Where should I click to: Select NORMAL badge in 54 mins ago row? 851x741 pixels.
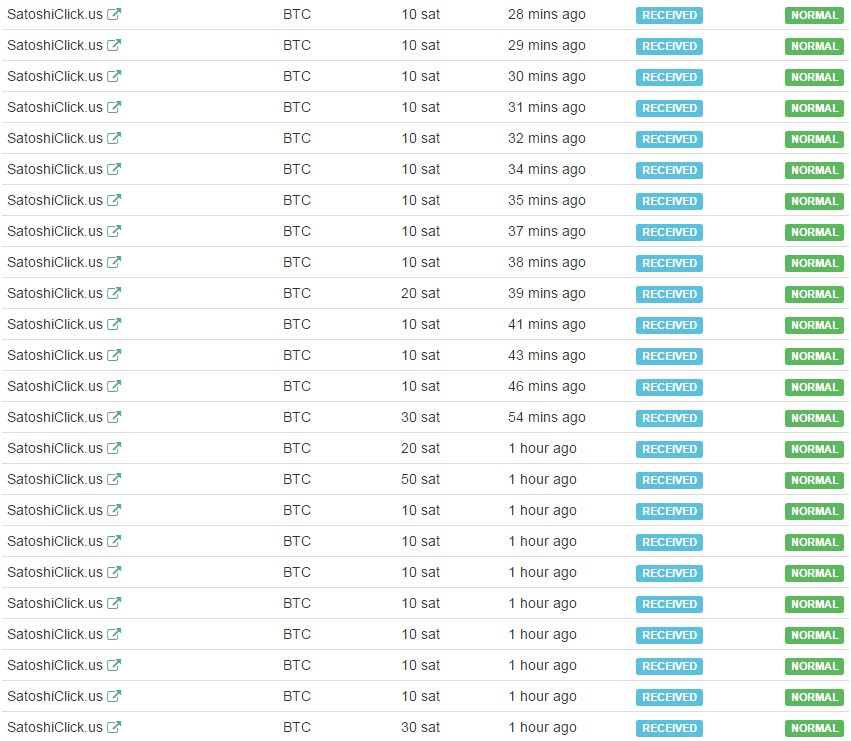[814, 418]
